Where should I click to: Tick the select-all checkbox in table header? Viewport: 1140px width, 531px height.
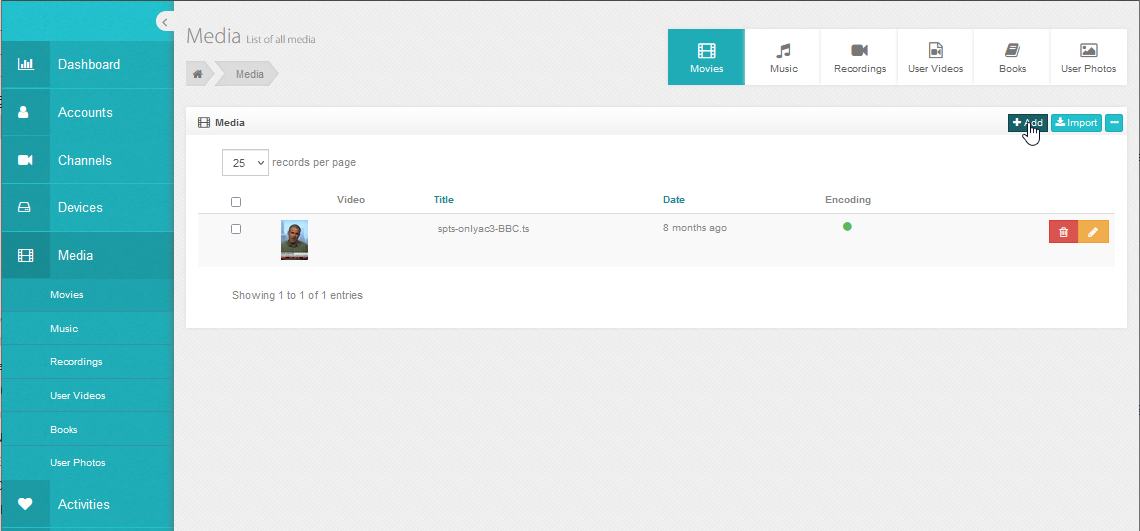point(236,202)
